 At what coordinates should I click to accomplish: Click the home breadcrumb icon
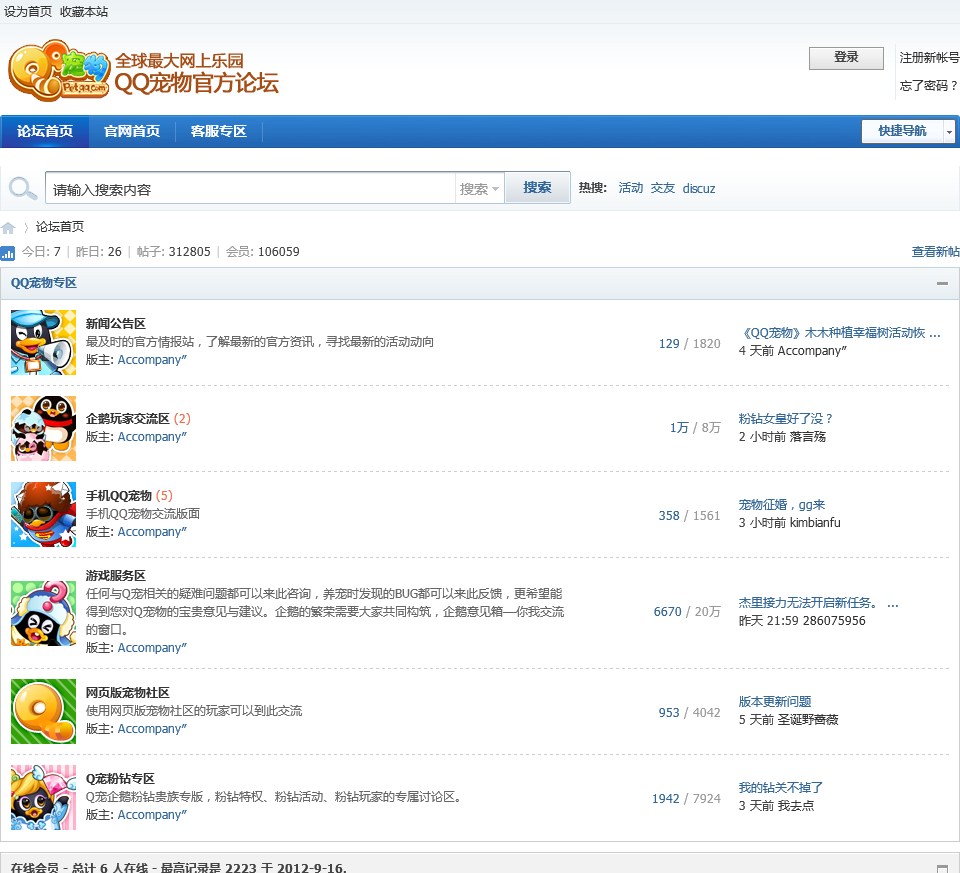[x=8, y=228]
